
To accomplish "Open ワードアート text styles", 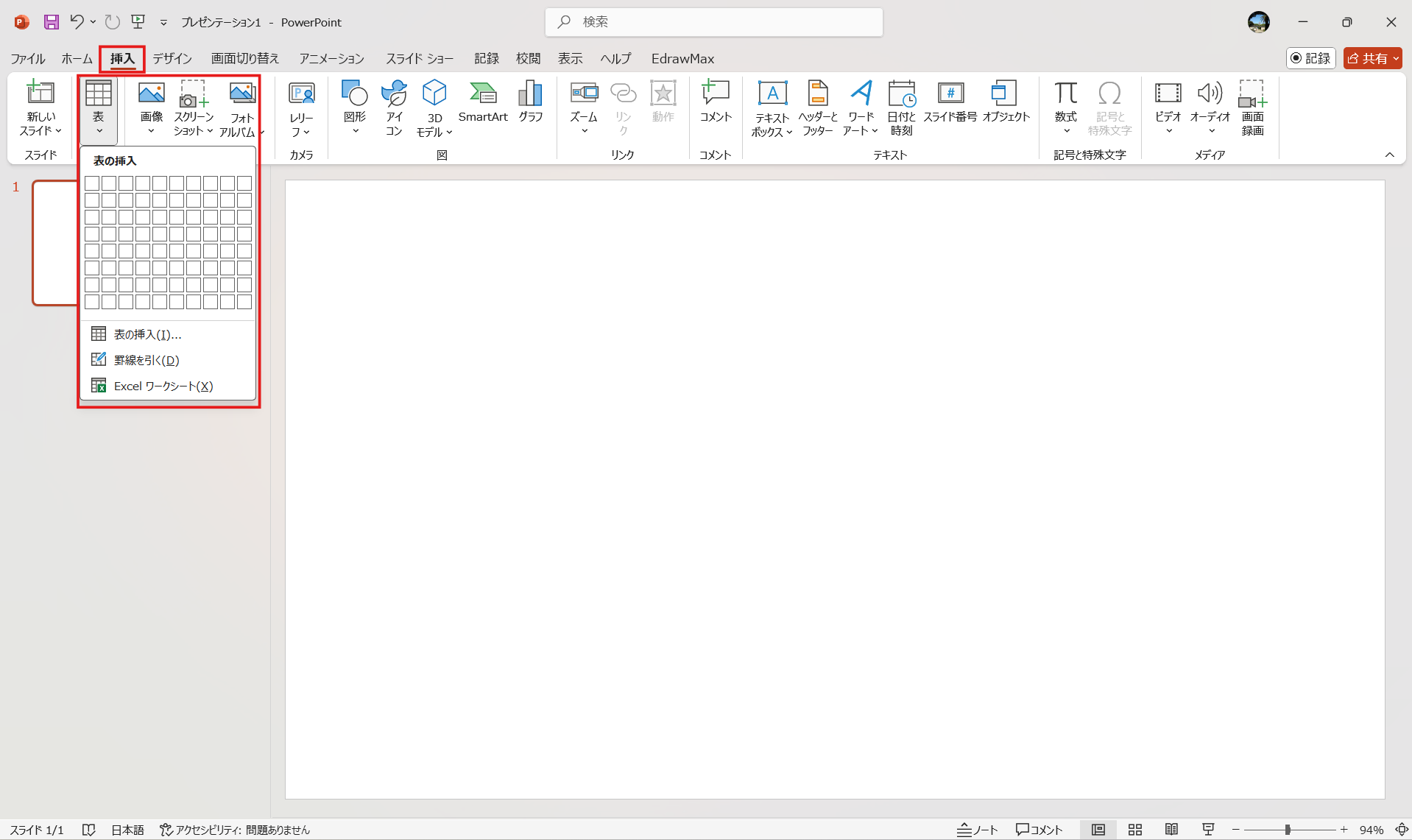I will pyautogui.click(x=860, y=108).
